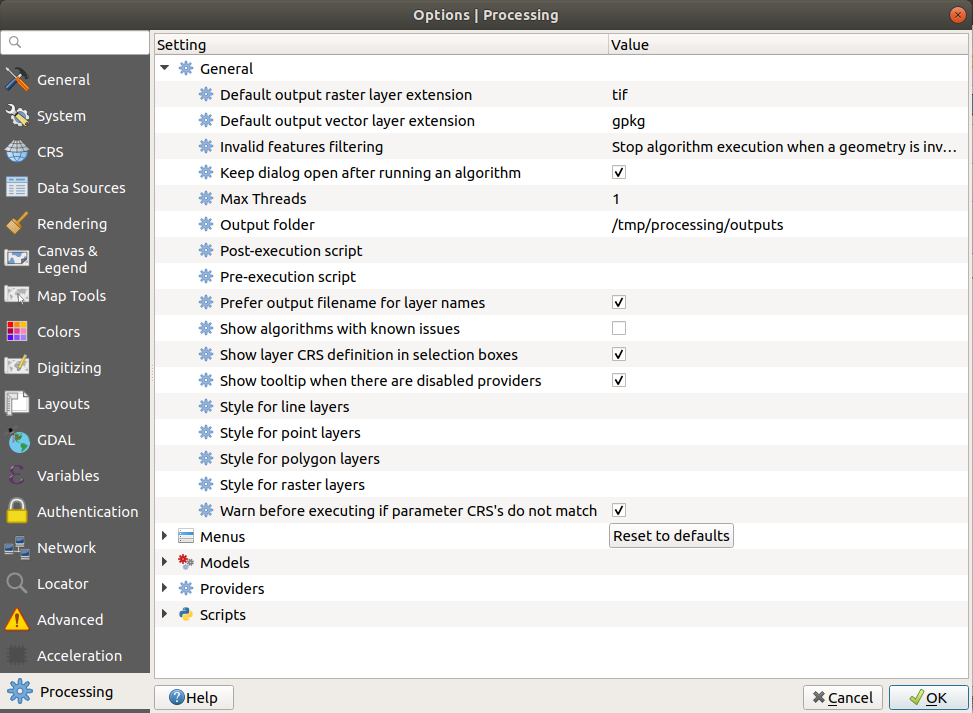
Task: Expand the Providers settings group
Action: pyautogui.click(x=165, y=589)
